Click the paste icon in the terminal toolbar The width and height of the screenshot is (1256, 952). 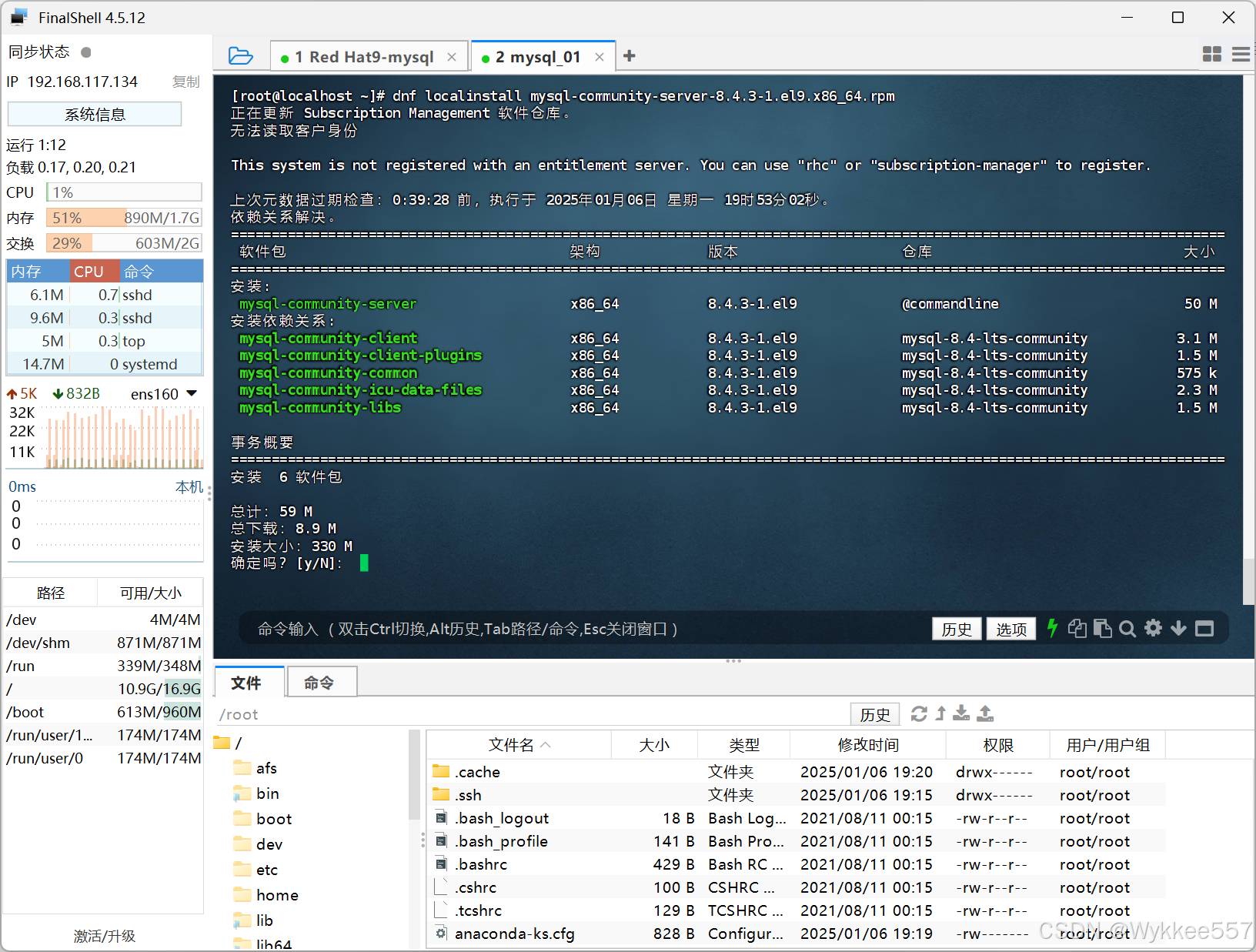tap(1103, 629)
